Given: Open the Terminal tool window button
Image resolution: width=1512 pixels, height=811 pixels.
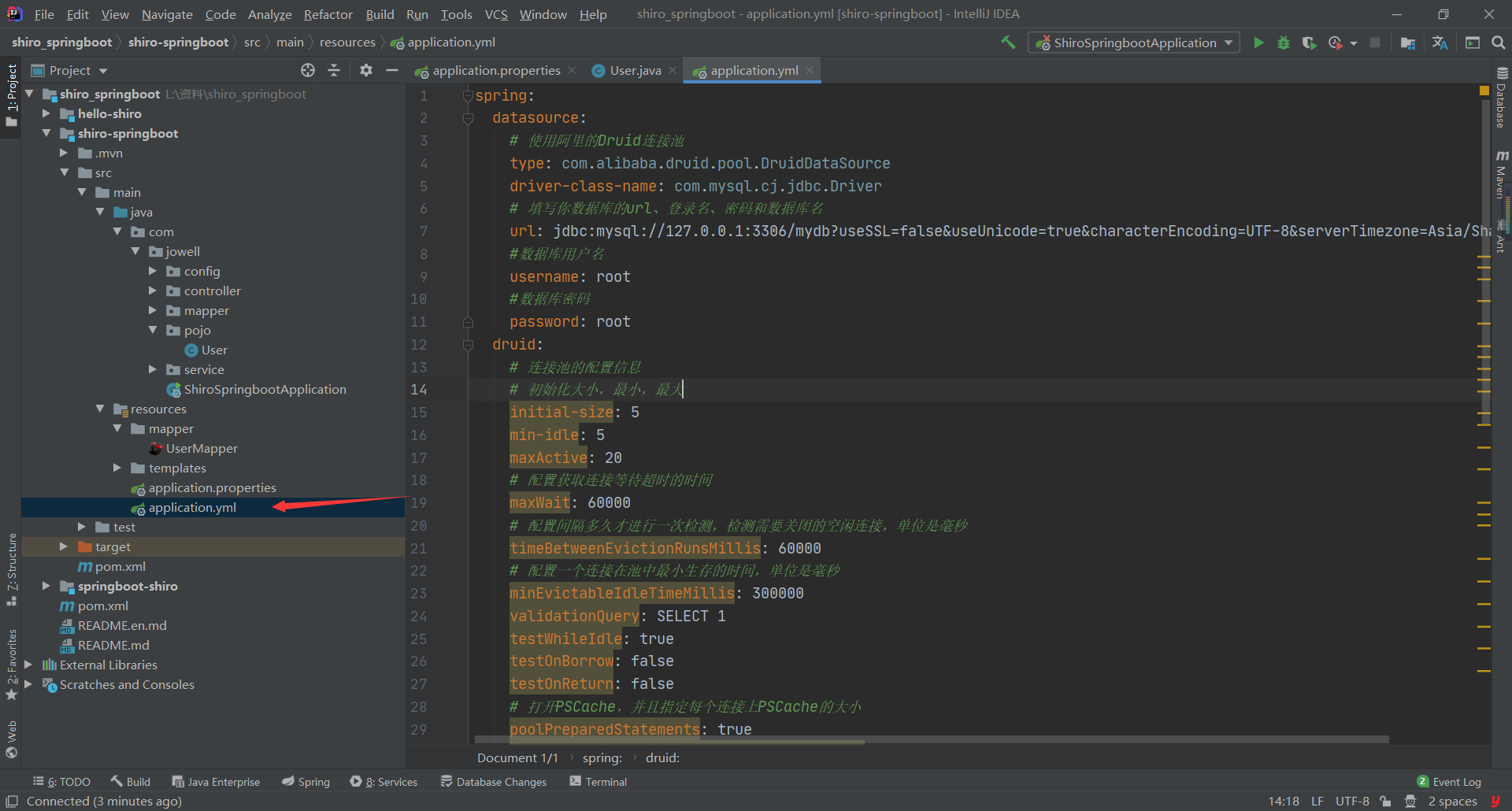Looking at the screenshot, I should (598, 781).
